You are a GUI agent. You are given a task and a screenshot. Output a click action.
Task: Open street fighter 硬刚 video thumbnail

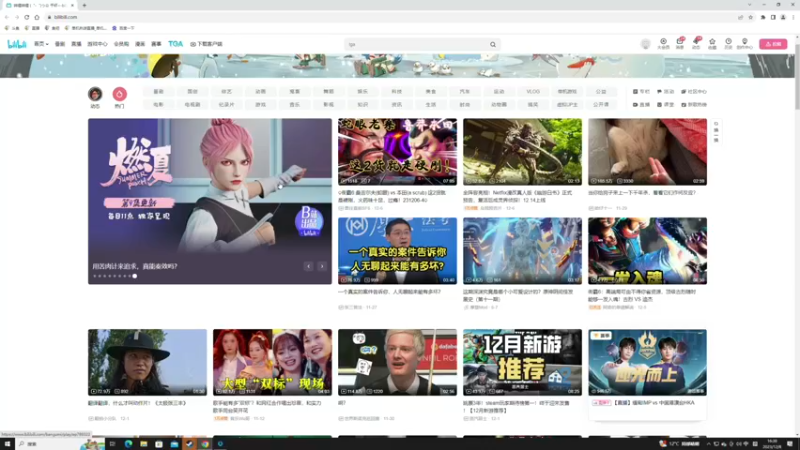click(x=397, y=152)
